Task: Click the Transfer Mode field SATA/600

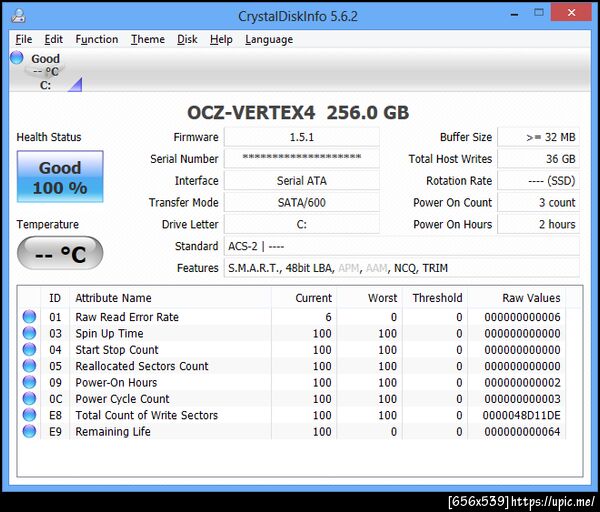Action: coord(302,202)
